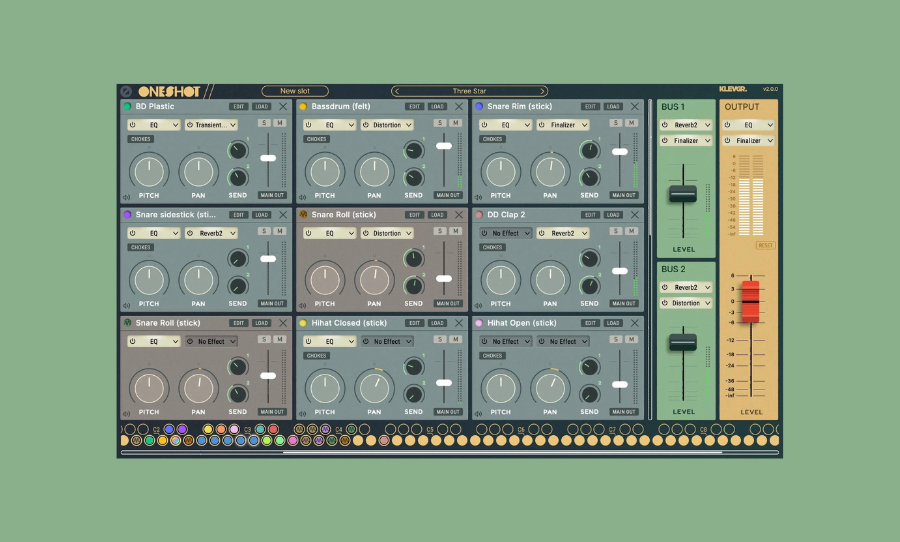Image resolution: width=900 pixels, height=542 pixels.
Task: Click the green color dot next to BD Plastic
Action: point(127,106)
